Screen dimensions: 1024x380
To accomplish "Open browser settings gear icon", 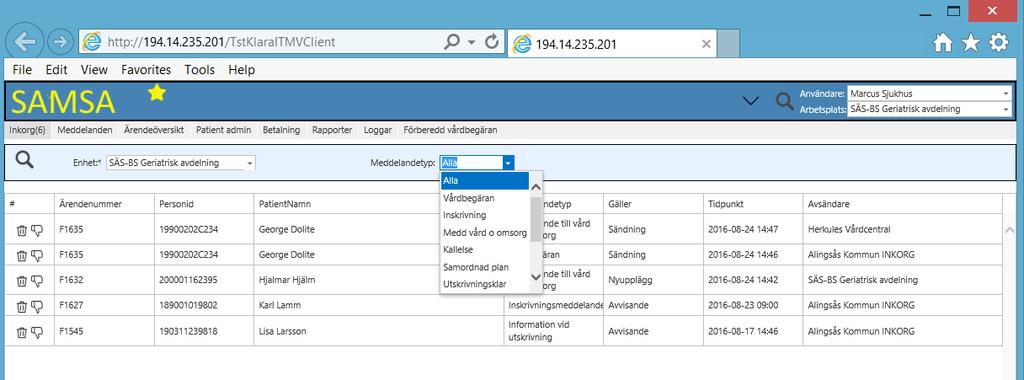I will [999, 43].
